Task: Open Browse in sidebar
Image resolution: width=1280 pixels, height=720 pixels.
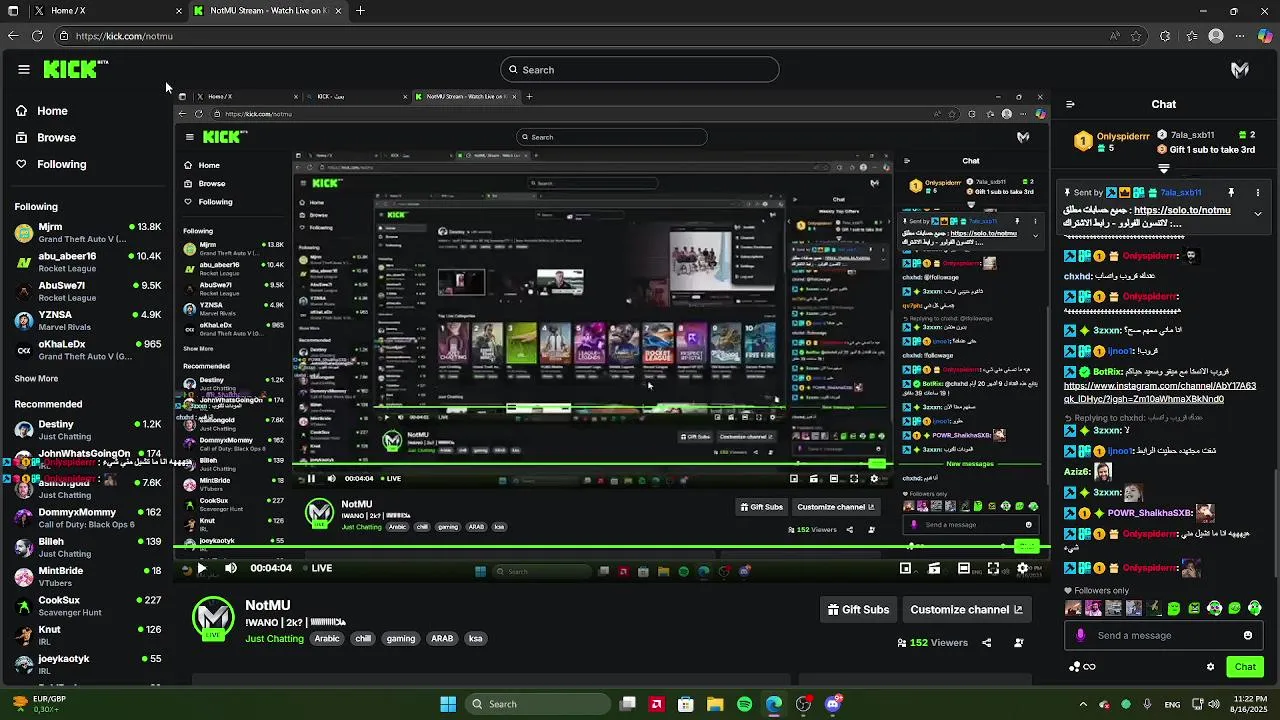Action: coord(56,137)
